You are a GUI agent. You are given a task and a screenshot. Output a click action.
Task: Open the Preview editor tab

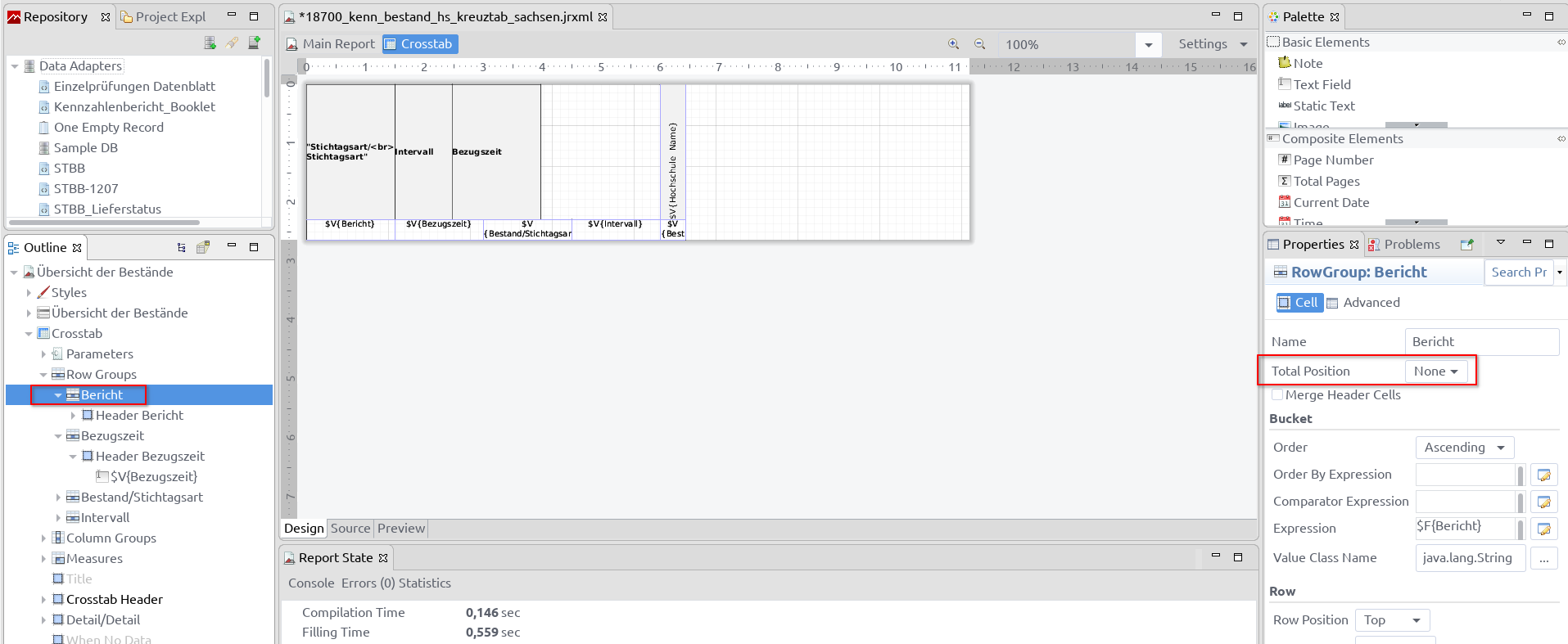401,529
